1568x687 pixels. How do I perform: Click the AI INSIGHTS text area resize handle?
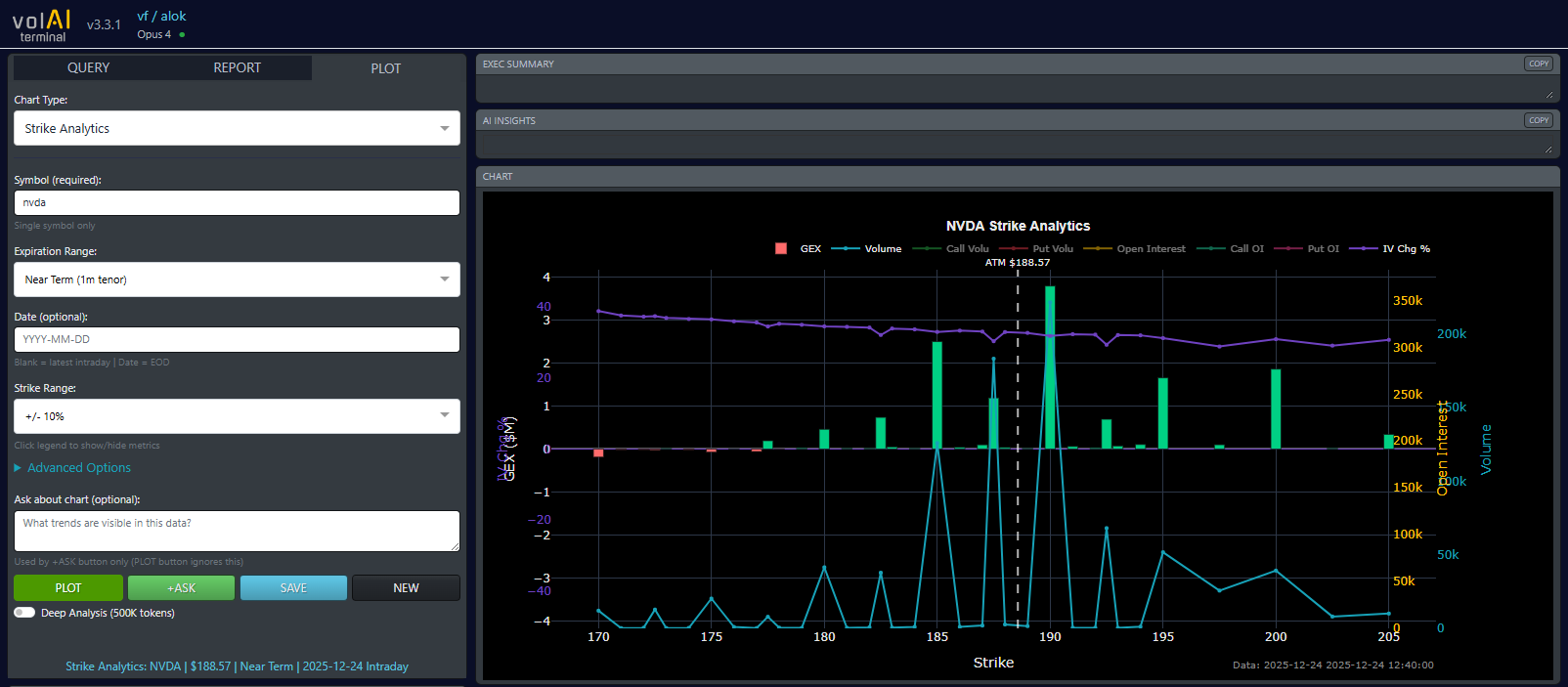click(1549, 150)
